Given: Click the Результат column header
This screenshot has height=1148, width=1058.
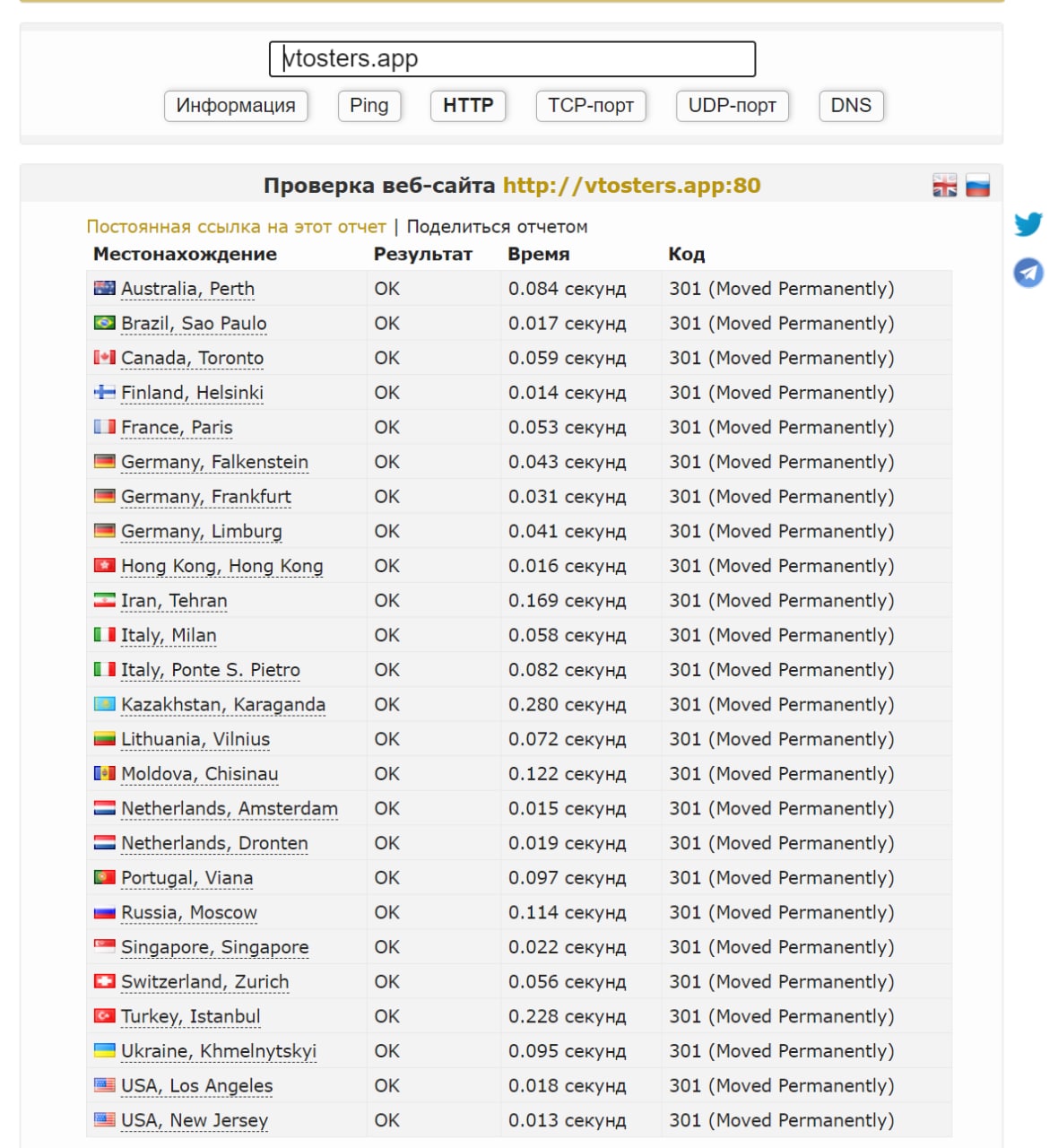Looking at the screenshot, I should click(423, 254).
